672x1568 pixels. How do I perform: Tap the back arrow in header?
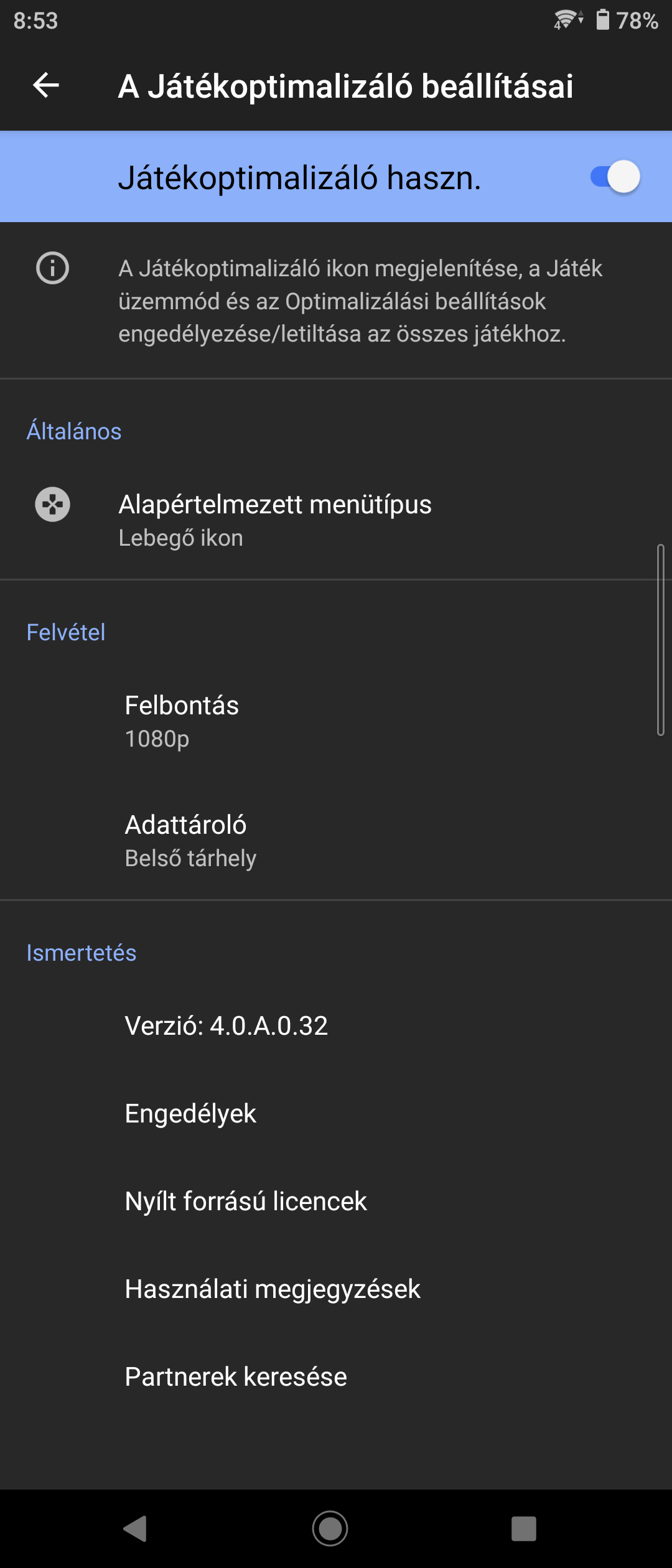tap(46, 85)
